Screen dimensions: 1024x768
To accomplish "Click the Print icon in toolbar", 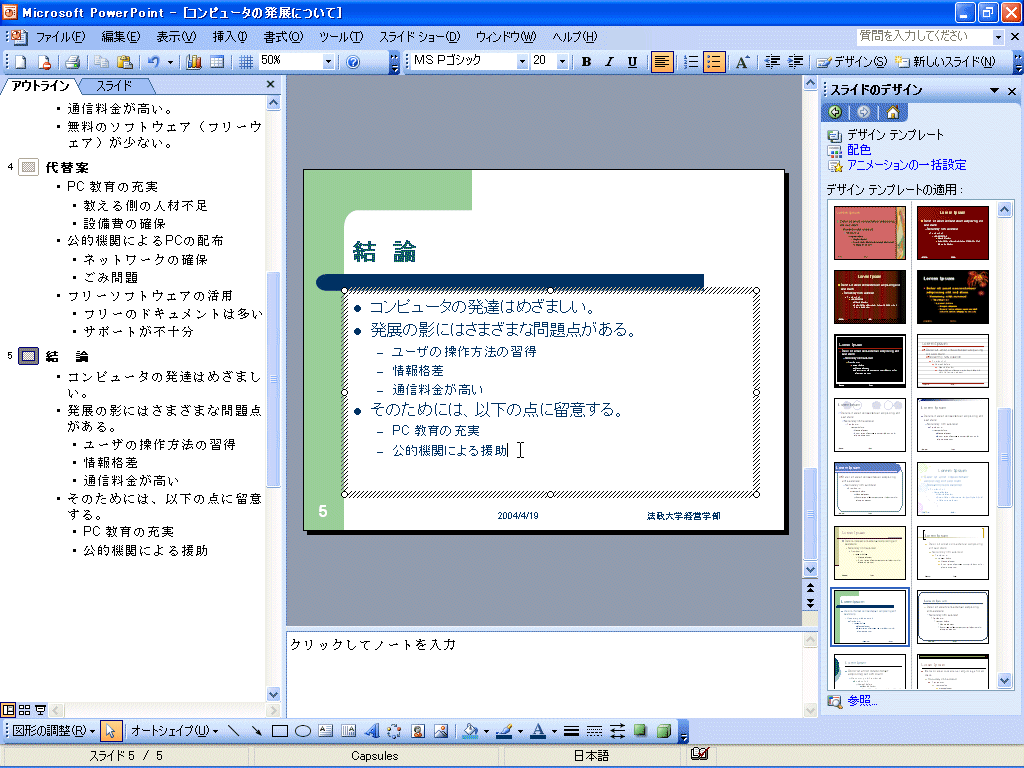I will tap(72, 62).
